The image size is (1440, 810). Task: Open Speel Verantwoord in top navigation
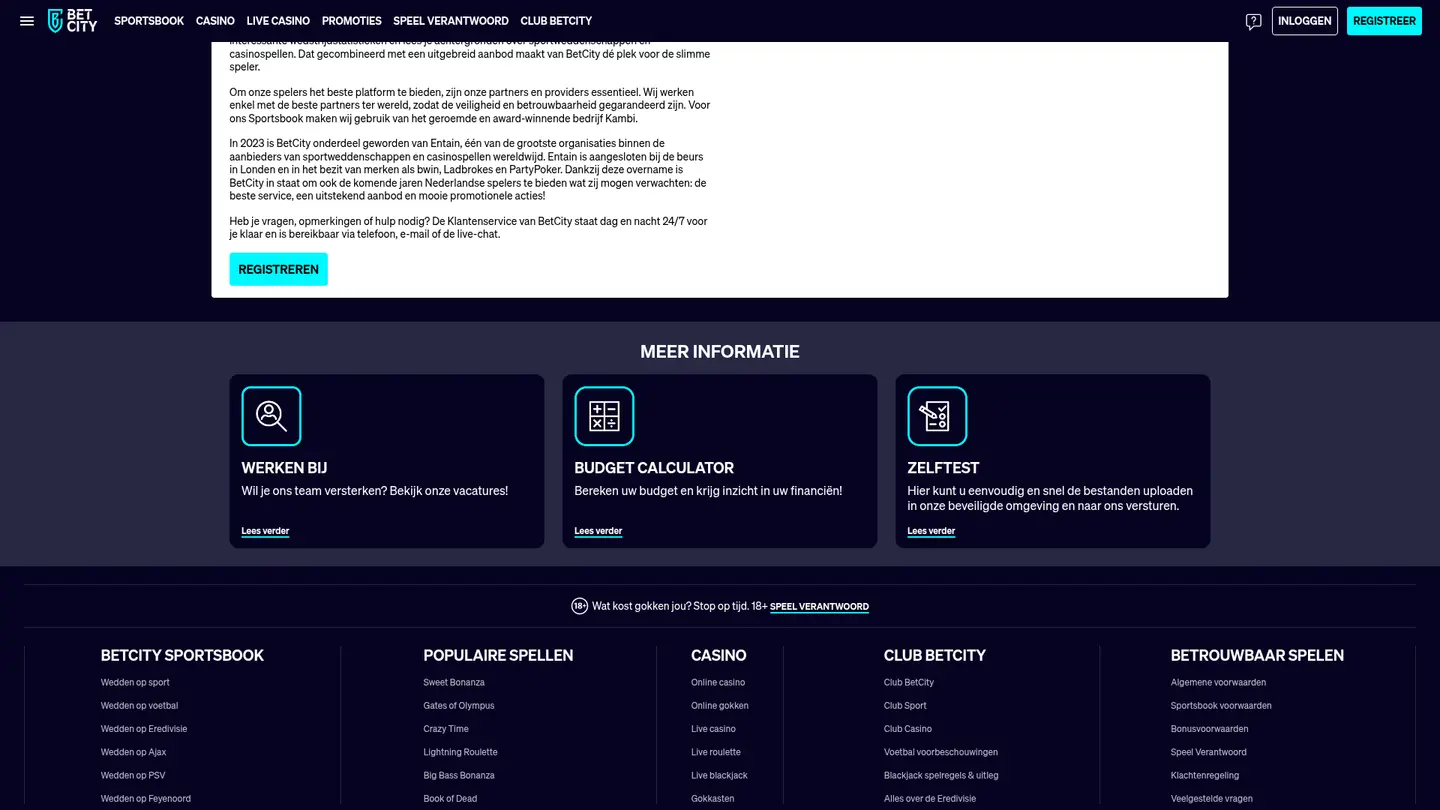point(451,21)
